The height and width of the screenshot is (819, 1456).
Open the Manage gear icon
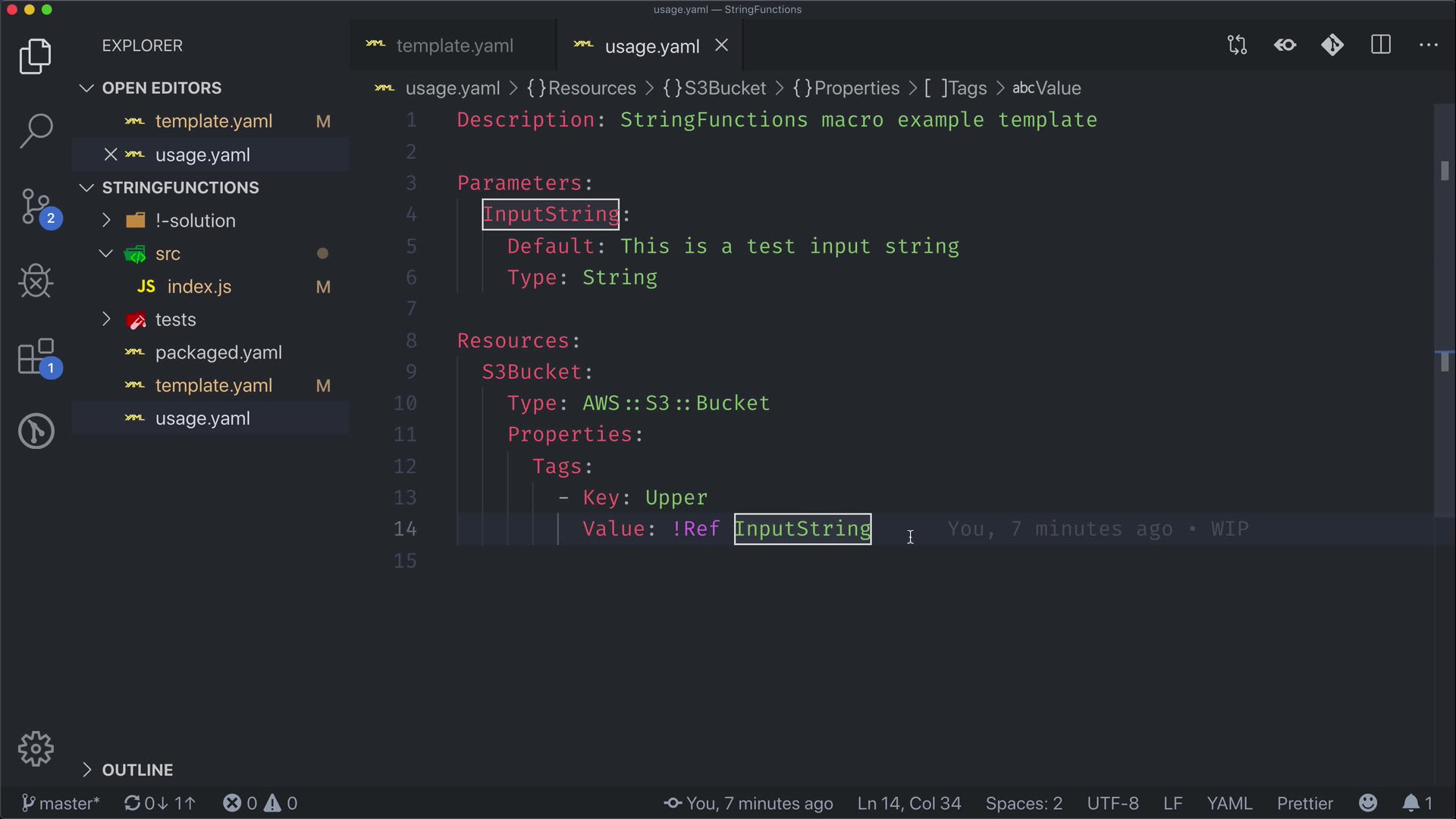click(x=36, y=749)
